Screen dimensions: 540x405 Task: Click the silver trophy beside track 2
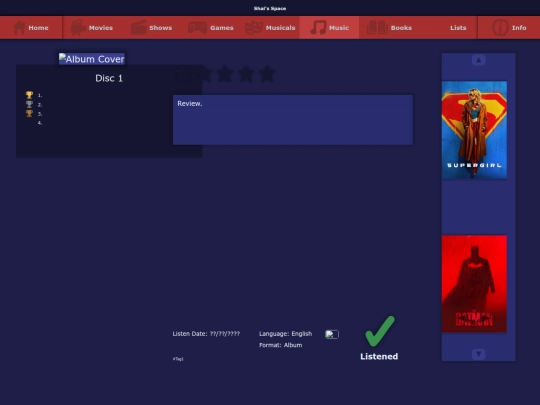(29, 104)
